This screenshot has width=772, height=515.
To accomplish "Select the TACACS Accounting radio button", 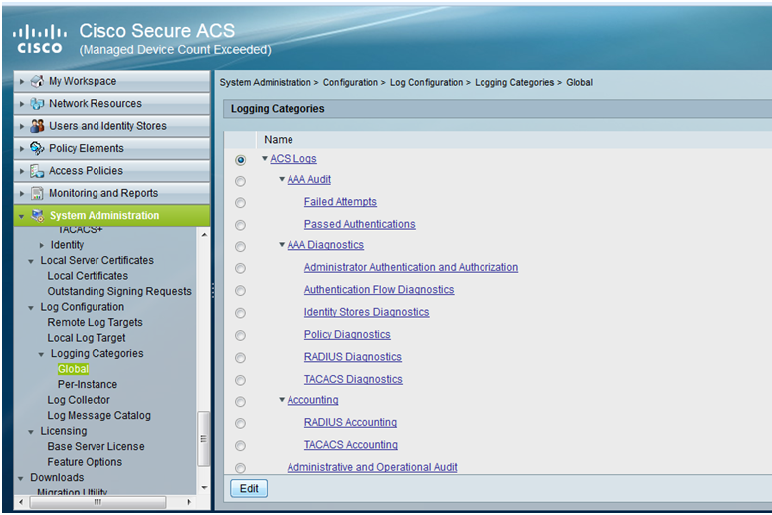I will (x=240, y=446).
